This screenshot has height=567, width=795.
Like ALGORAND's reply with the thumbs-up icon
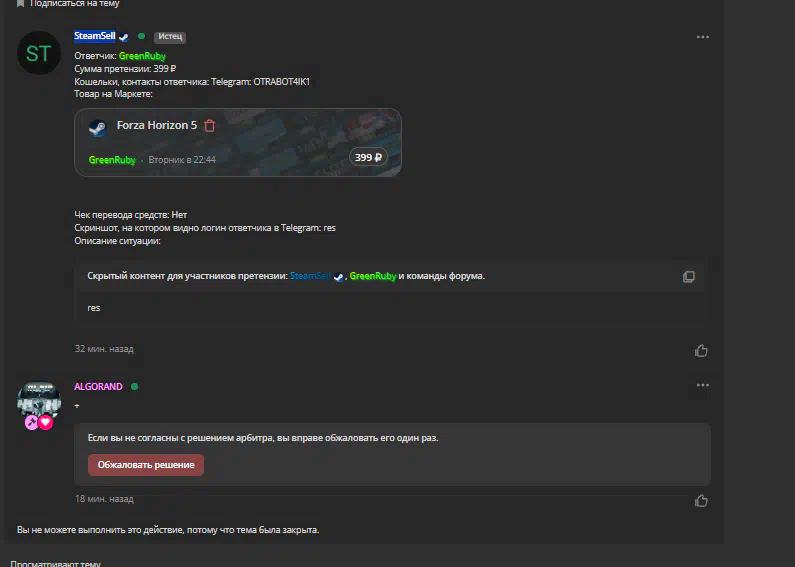tap(701, 501)
